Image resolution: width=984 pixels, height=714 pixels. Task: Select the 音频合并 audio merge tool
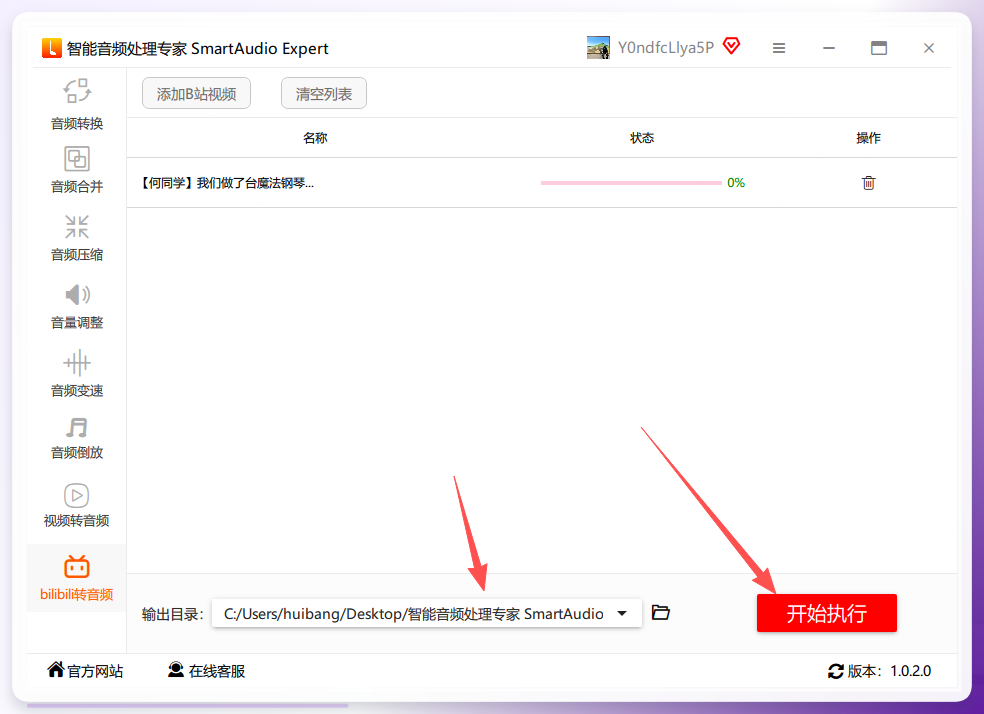coord(77,169)
